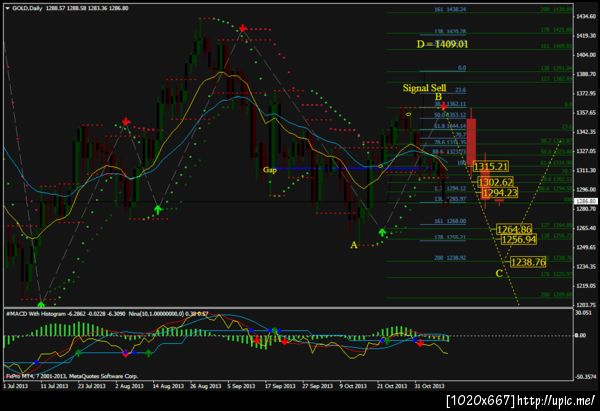Select the price box 1302.62

pyautogui.click(x=496, y=182)
